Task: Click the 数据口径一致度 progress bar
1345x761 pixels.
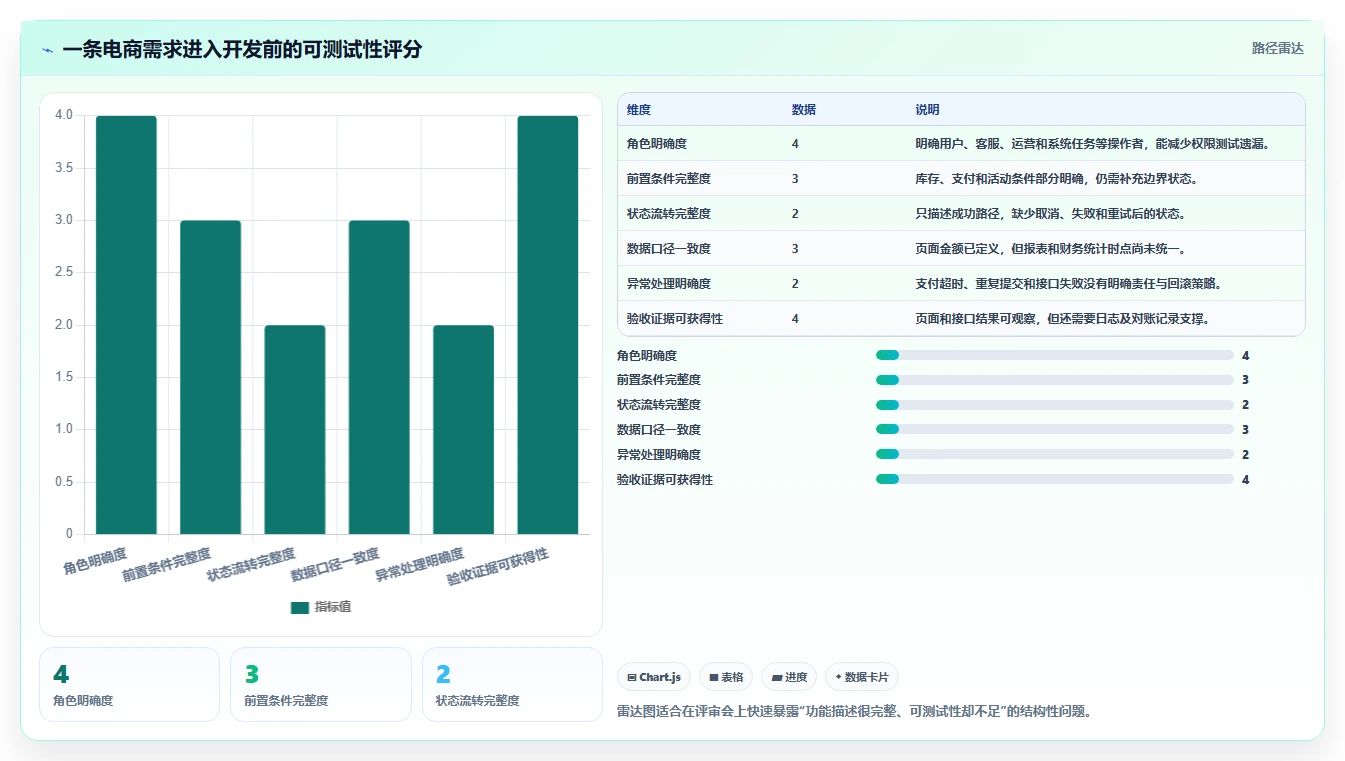Action: click(1054, 430)
